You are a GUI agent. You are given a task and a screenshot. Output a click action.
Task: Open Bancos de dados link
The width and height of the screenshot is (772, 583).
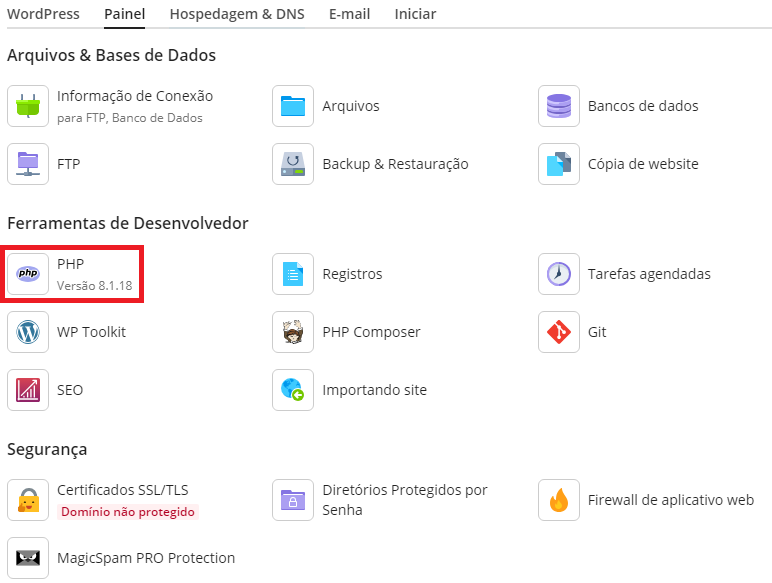click(x=643, y=106)
